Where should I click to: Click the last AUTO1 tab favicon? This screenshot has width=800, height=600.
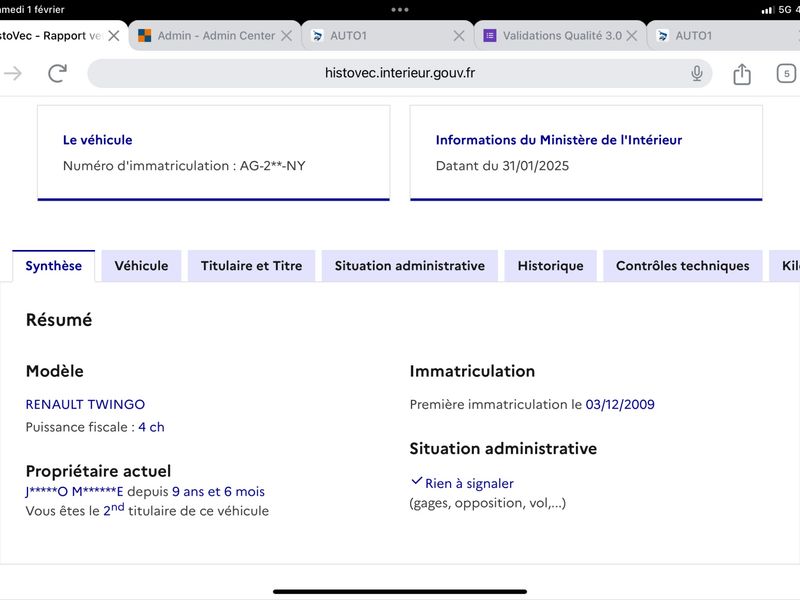tap(663, 36)
